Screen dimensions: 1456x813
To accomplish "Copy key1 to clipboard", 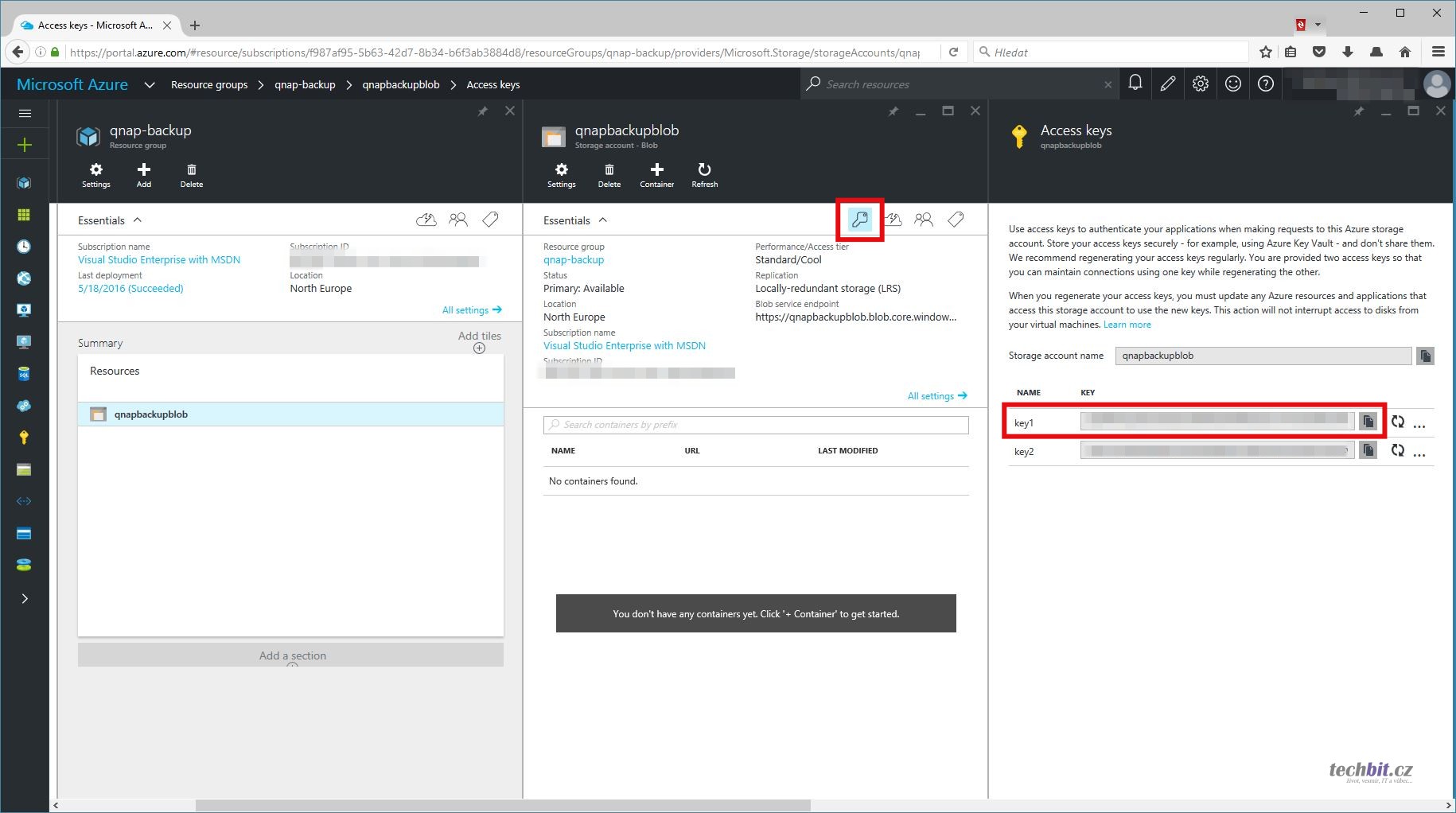I will point(1368,422).
